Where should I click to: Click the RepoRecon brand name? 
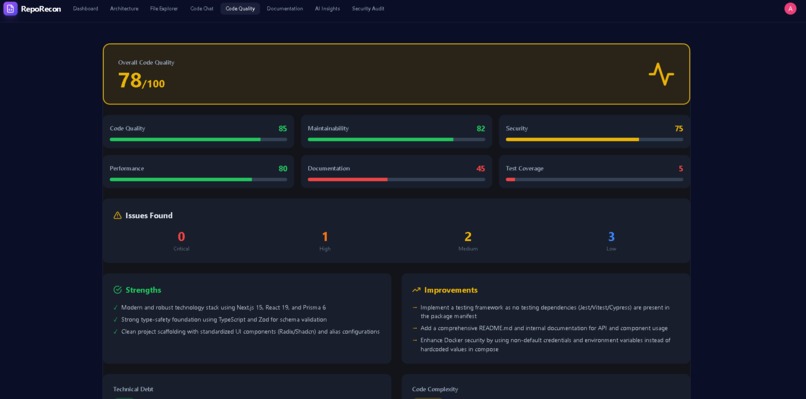pyautogui.click(x=41, y=9)
